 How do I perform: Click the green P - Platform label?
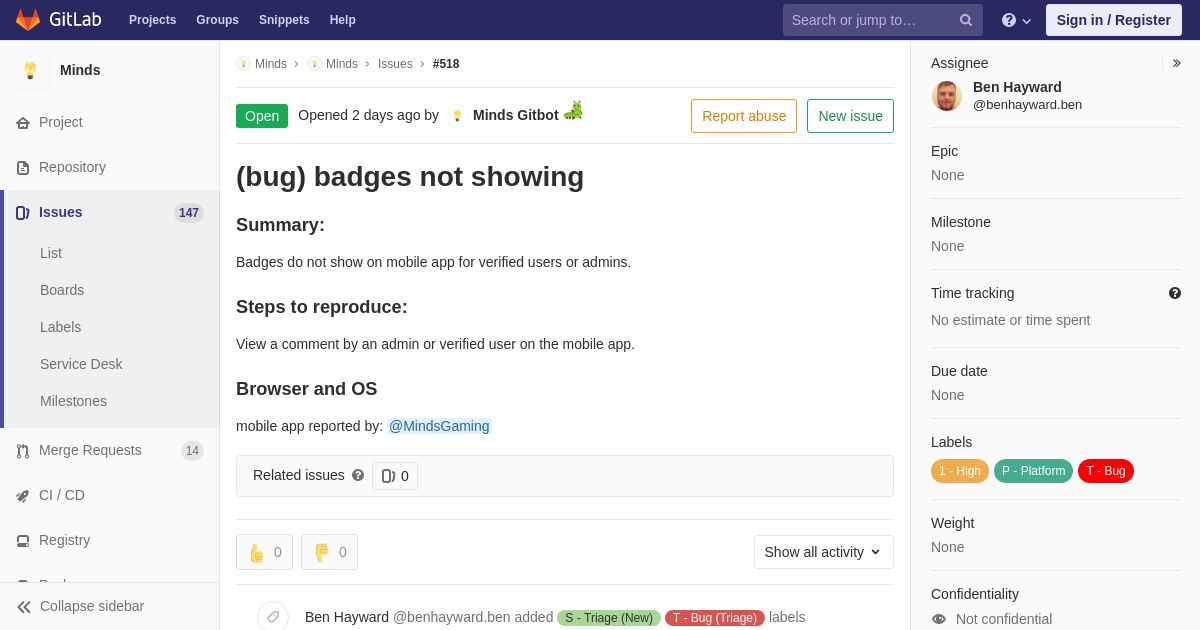coord(1033,471)
